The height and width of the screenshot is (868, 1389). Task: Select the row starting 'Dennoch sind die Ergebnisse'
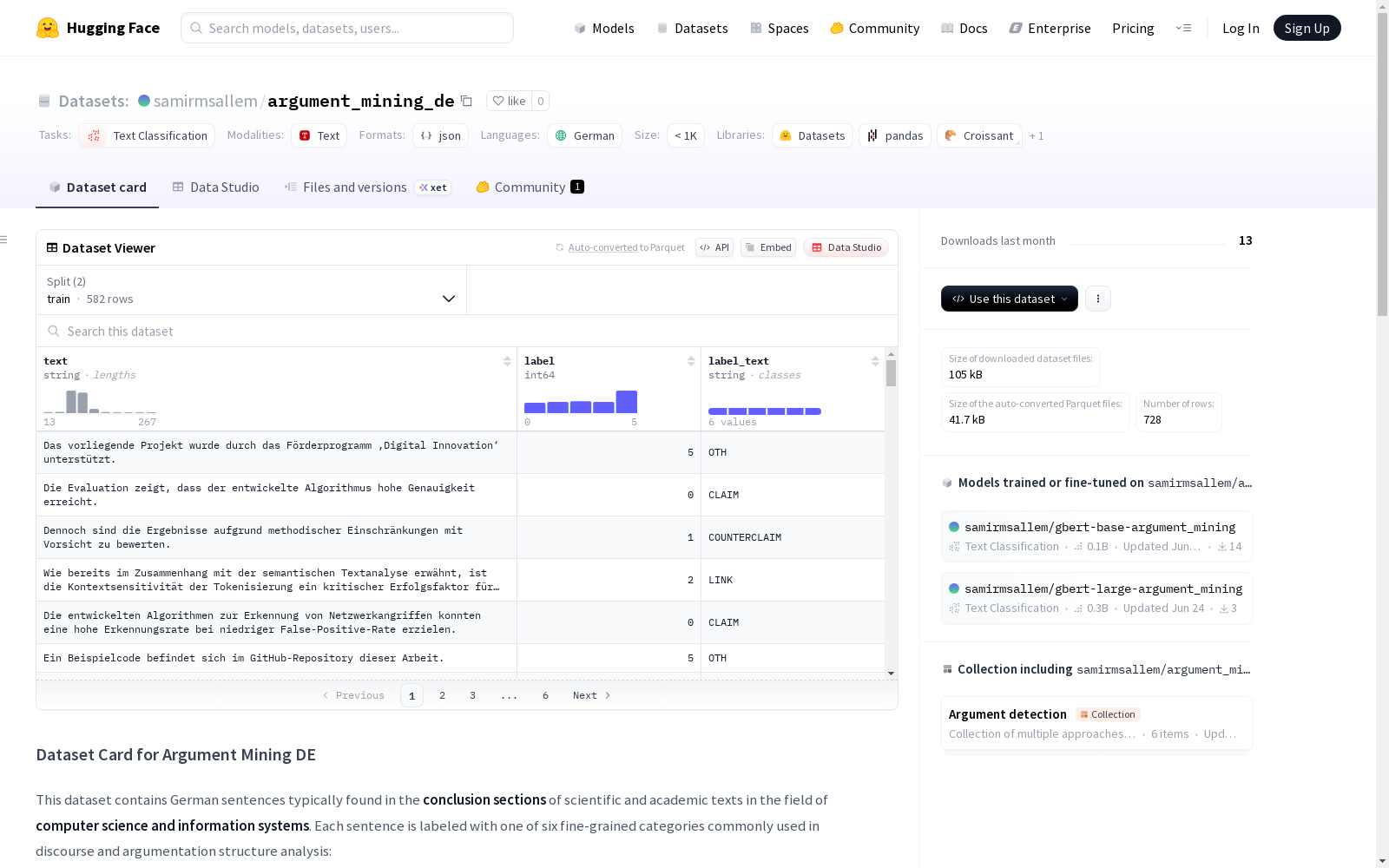pos(461,537)
